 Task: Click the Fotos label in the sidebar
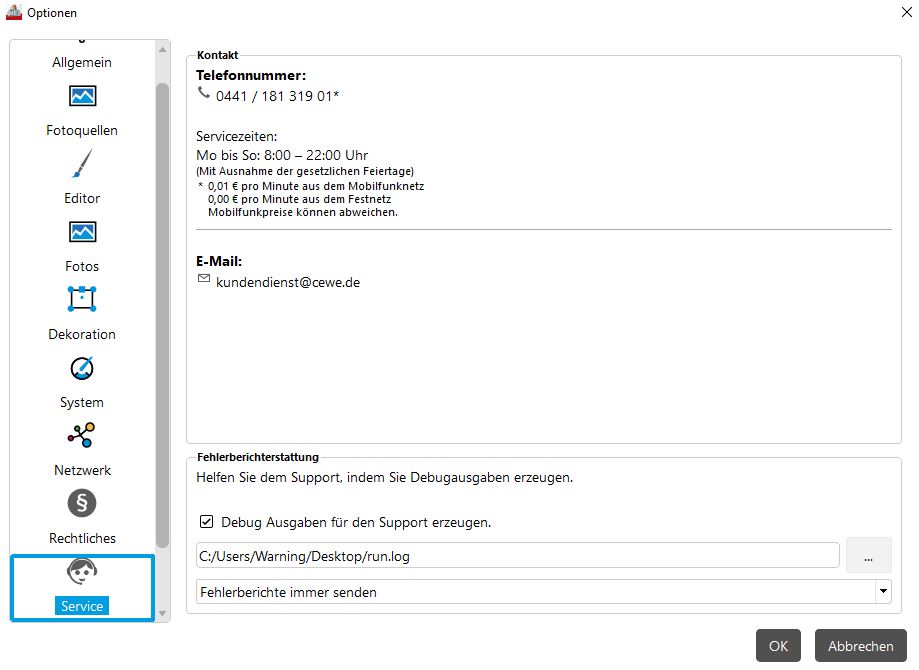click(x=82, y=266)
